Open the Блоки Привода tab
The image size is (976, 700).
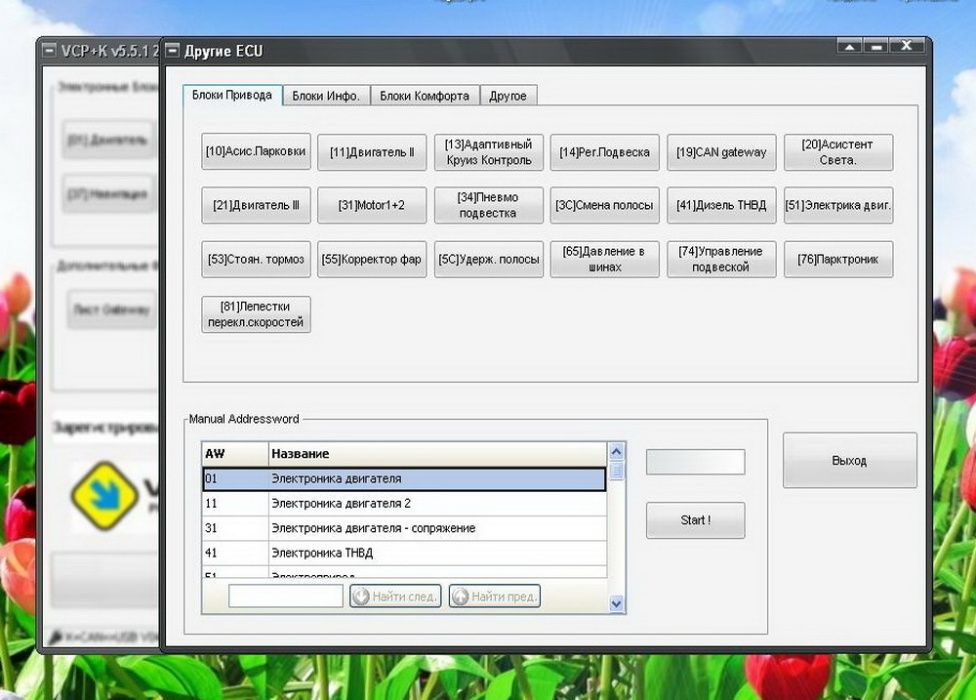[x=232, y=95]
